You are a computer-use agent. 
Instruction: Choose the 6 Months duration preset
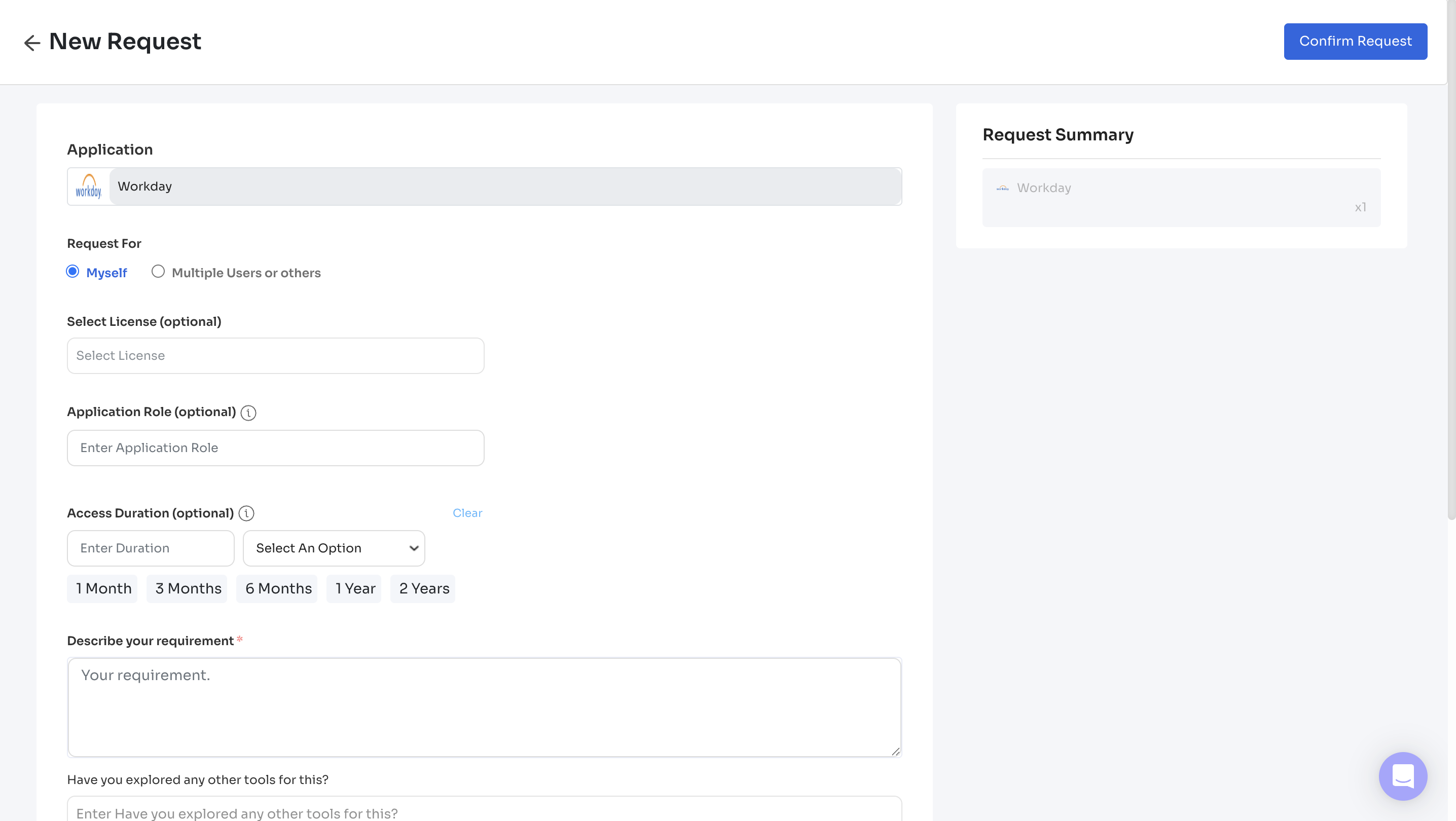click(x=277, y=589)
